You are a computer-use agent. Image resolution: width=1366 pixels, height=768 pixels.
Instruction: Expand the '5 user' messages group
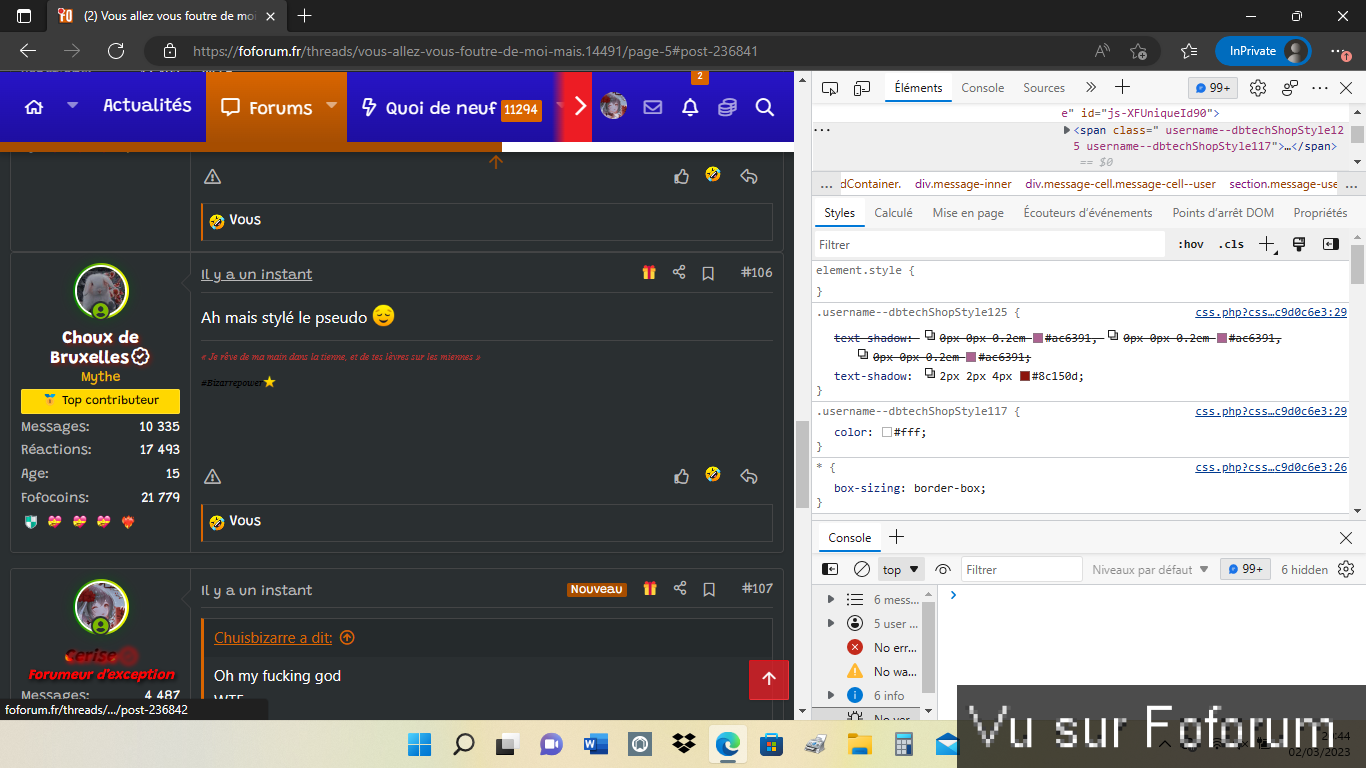pos(830,623)
